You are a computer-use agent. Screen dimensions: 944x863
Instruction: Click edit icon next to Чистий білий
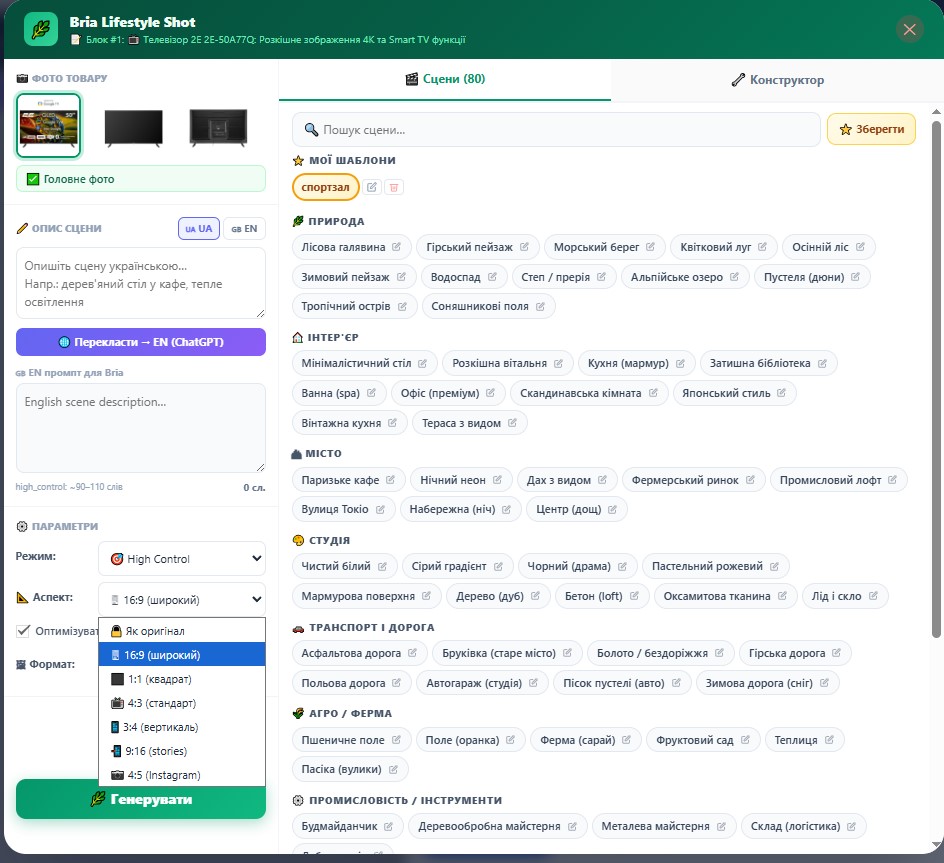(x=382, y=567)
